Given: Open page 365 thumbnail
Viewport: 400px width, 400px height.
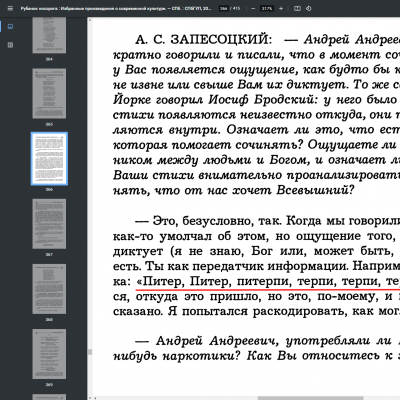Looking at the screenshot, I should [49, 94].
